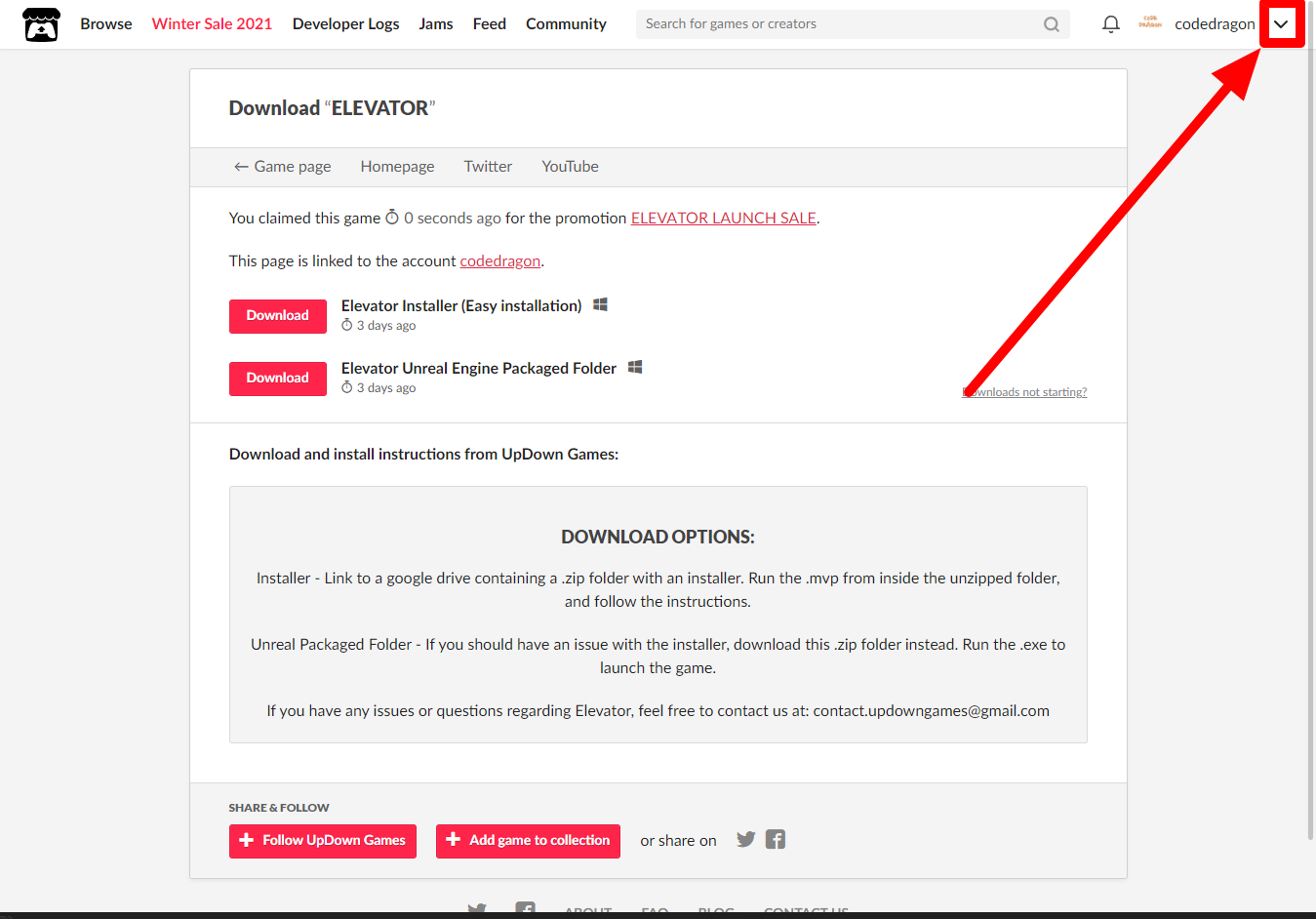The height and width of the screenshot is (919, 1316).
Task: Click the 'SHARE & FOLLOW' label
Action: click(279, 808)
